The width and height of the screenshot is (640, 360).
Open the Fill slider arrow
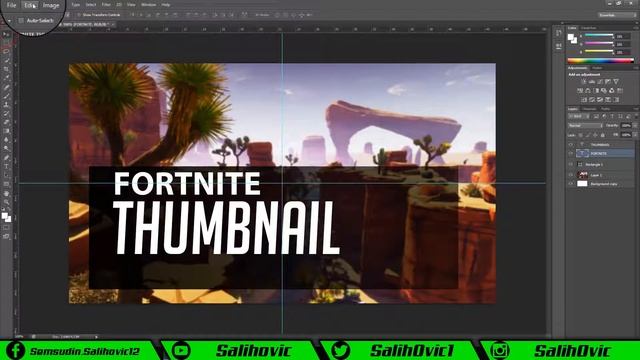635,135
